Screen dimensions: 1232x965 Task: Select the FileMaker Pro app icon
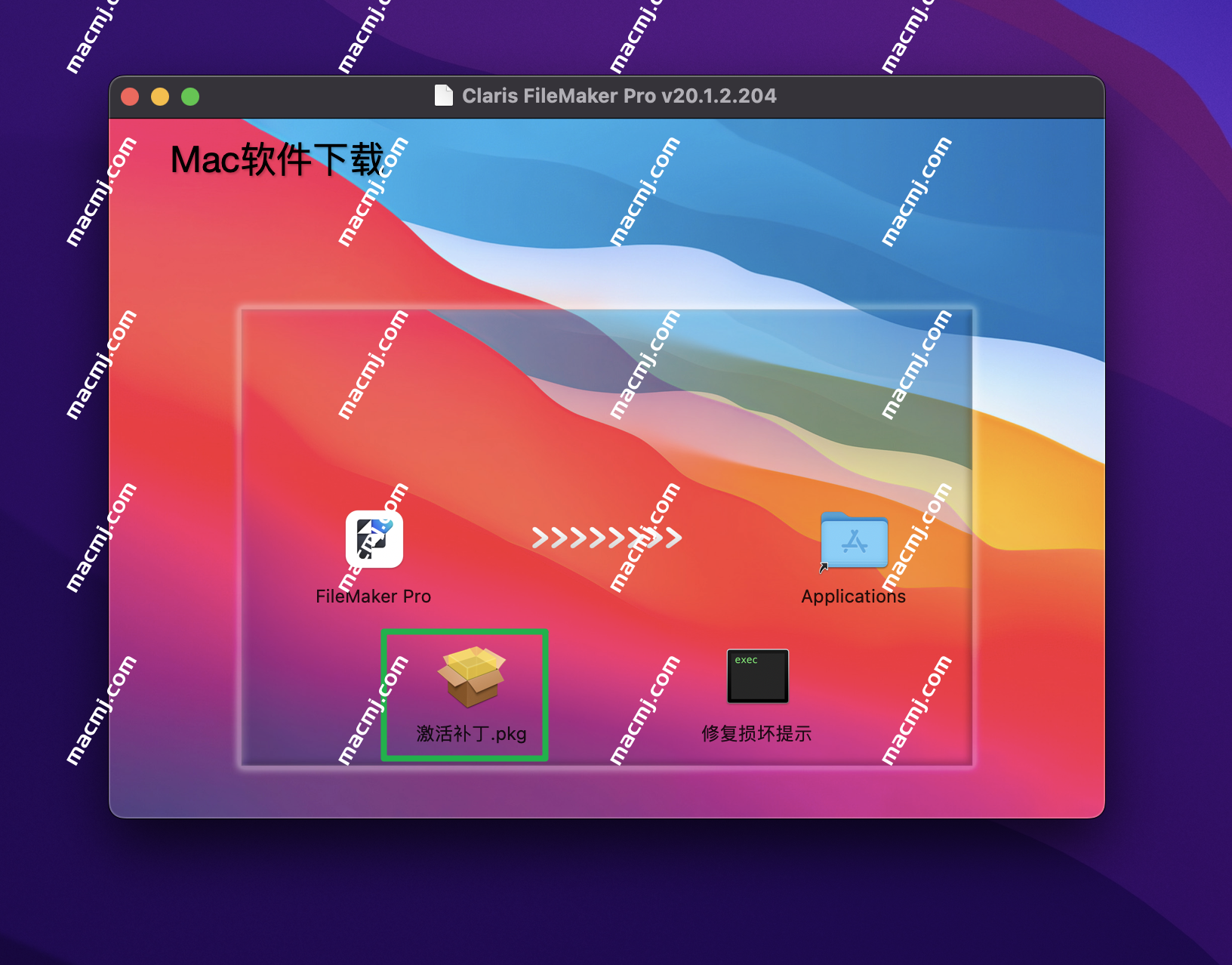click(374, 539)
